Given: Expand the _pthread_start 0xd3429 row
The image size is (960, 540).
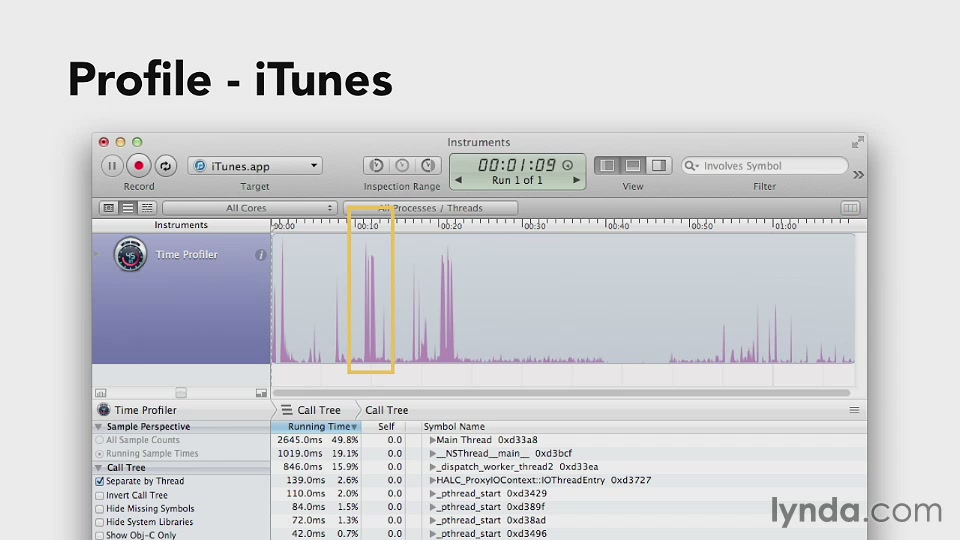Looking at the screenshot, I should [x=432, y=493].
